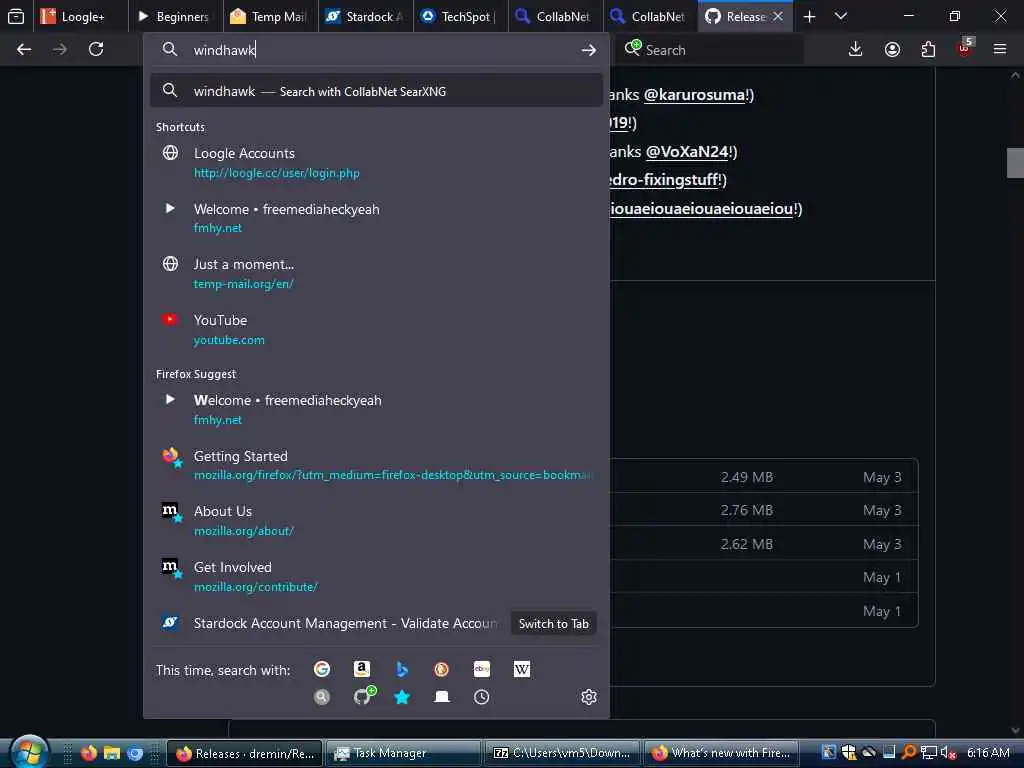Viewport: 1024px width, 768px height.
Task: Switch to Stardock tab
Action: [x=366, y=17]
